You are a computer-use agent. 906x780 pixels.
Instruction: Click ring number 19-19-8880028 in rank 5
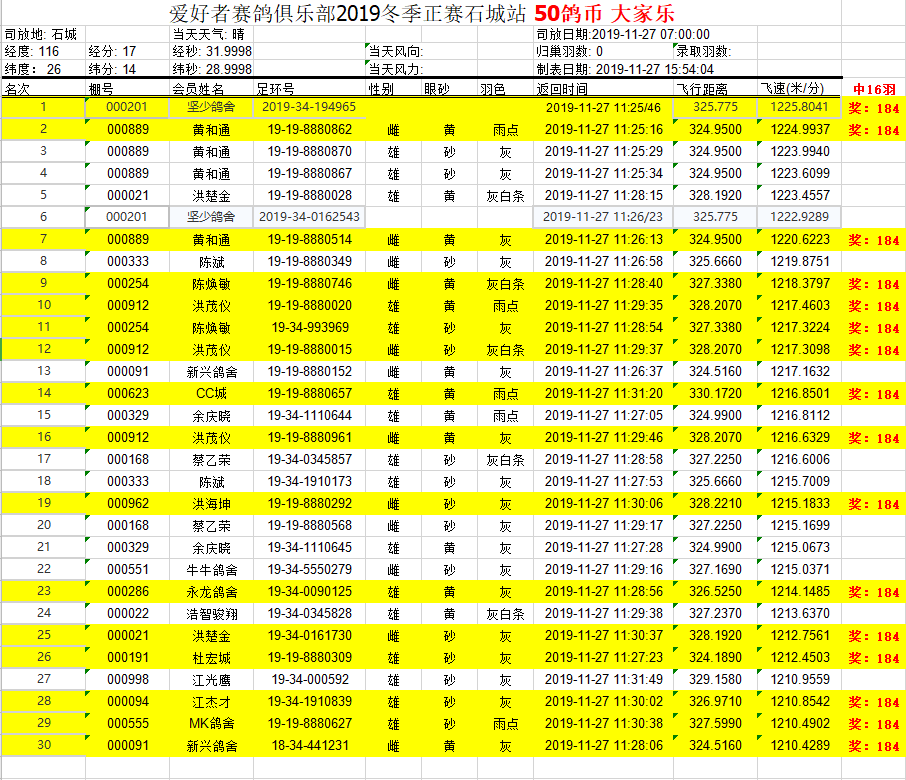[x=310, y=195]
